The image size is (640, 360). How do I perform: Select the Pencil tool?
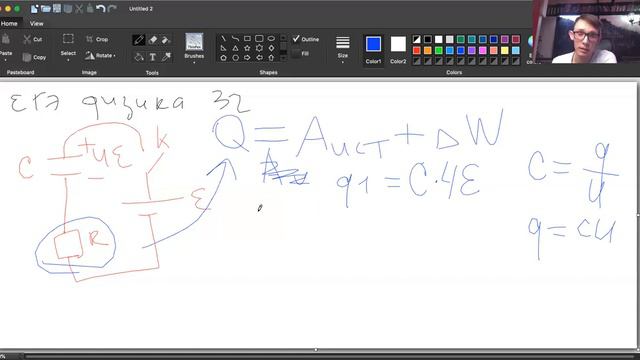point(139,40)
